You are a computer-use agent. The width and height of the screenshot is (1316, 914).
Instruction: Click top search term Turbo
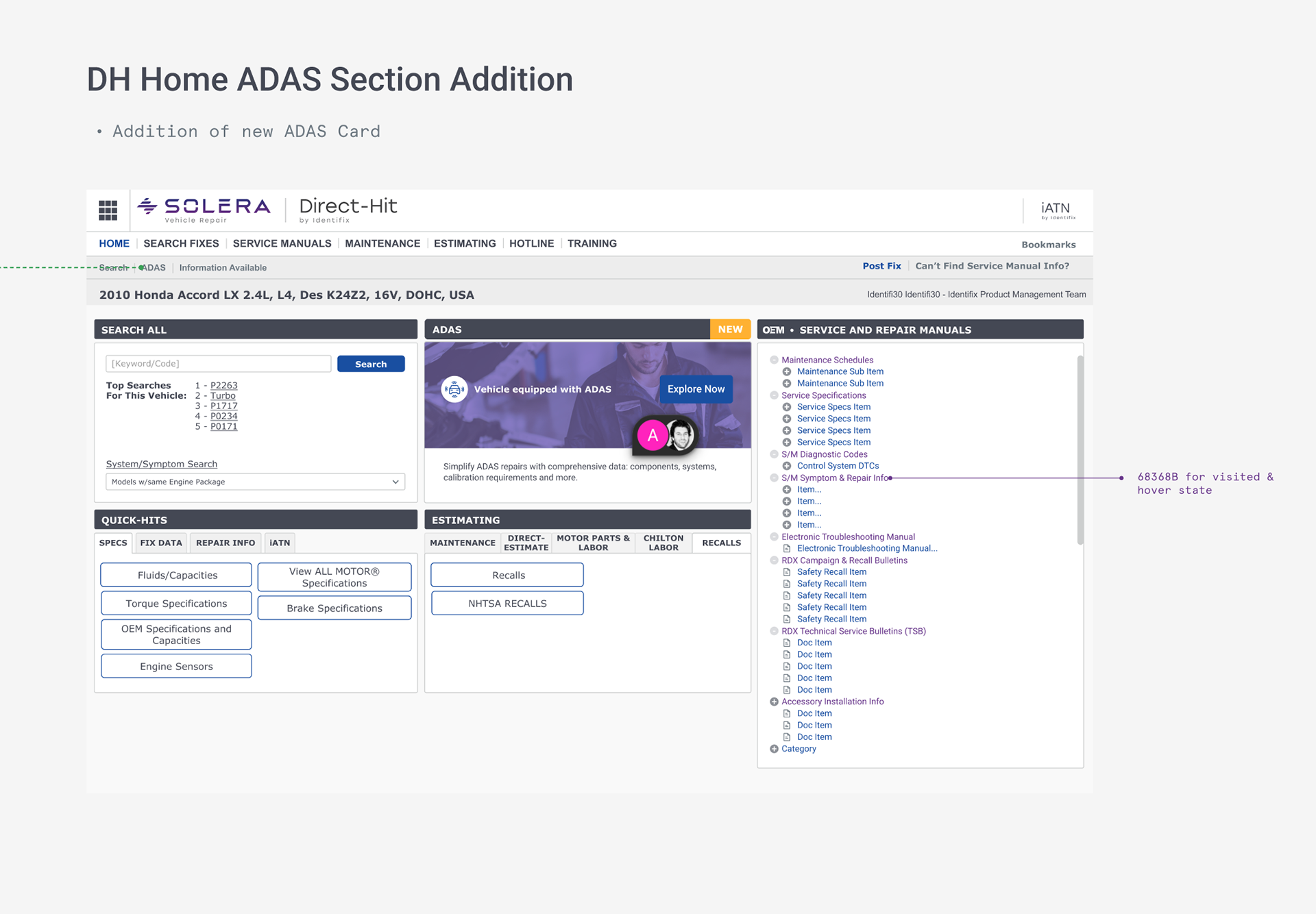(x=223, y=396)
